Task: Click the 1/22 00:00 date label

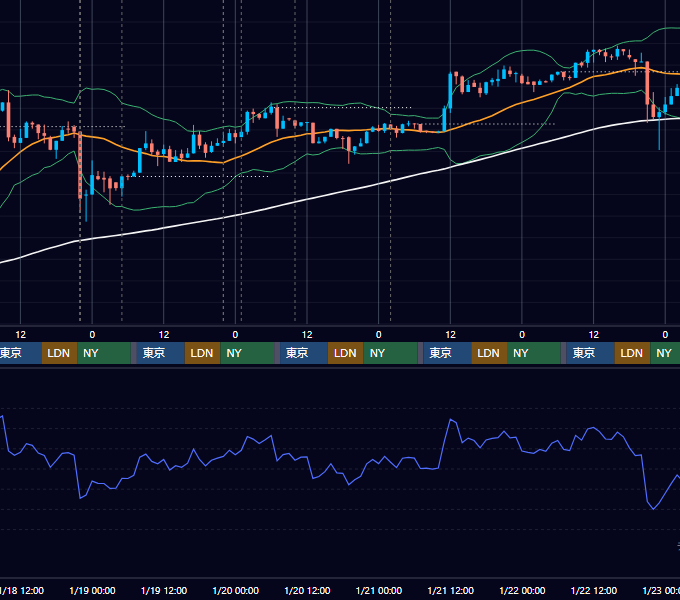Action: [x=522, y=590]
